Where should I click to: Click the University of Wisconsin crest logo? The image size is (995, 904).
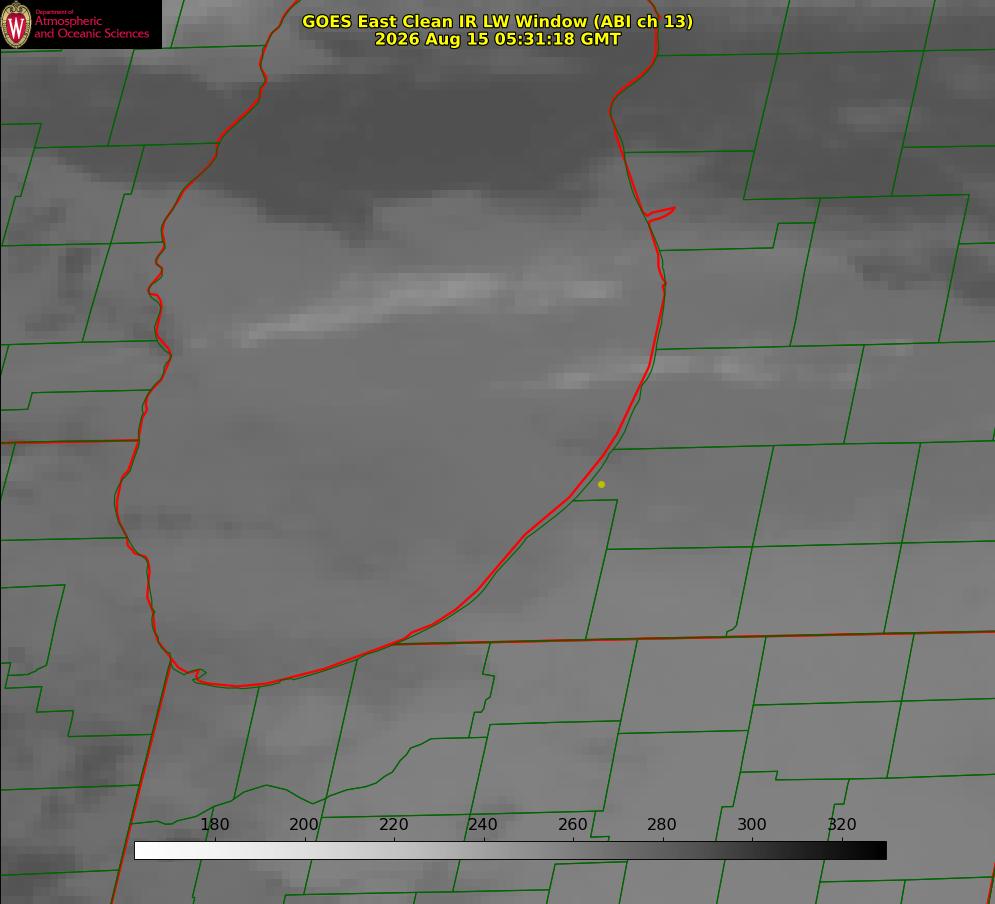pos(16,24)
